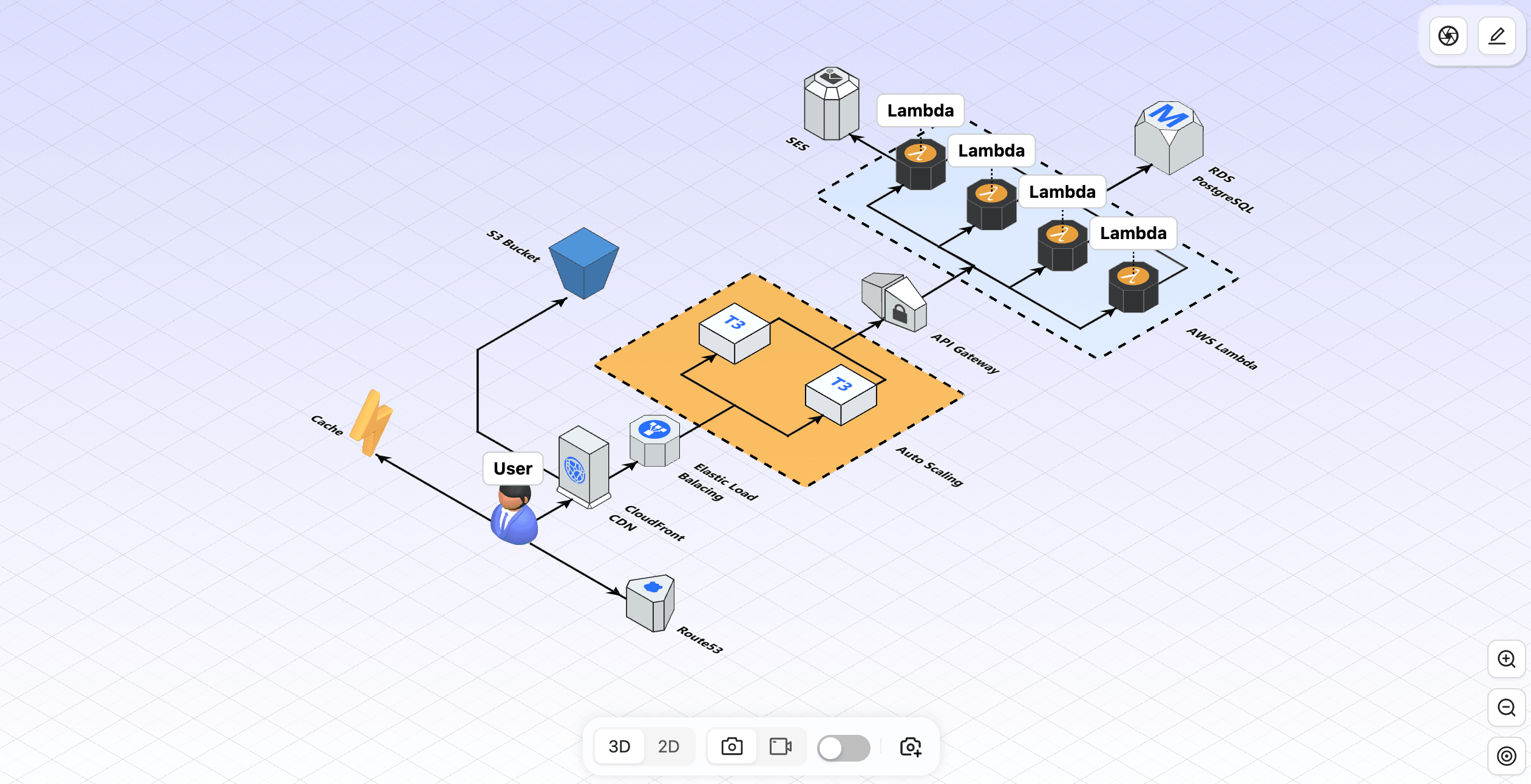The image size is (1531, 784).
Task: Click the aperture render icon in top-right
Action: [x=1448, y=36]
